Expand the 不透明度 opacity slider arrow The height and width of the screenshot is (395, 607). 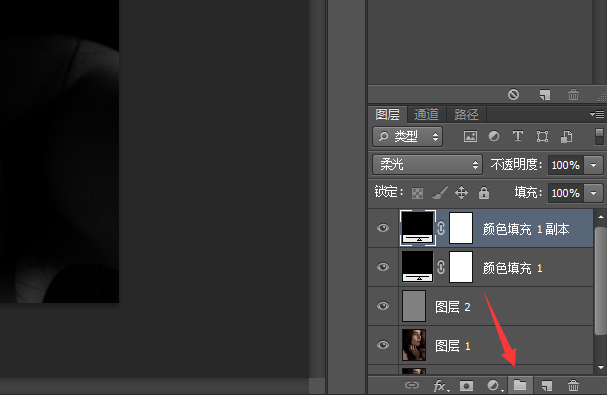593,165
